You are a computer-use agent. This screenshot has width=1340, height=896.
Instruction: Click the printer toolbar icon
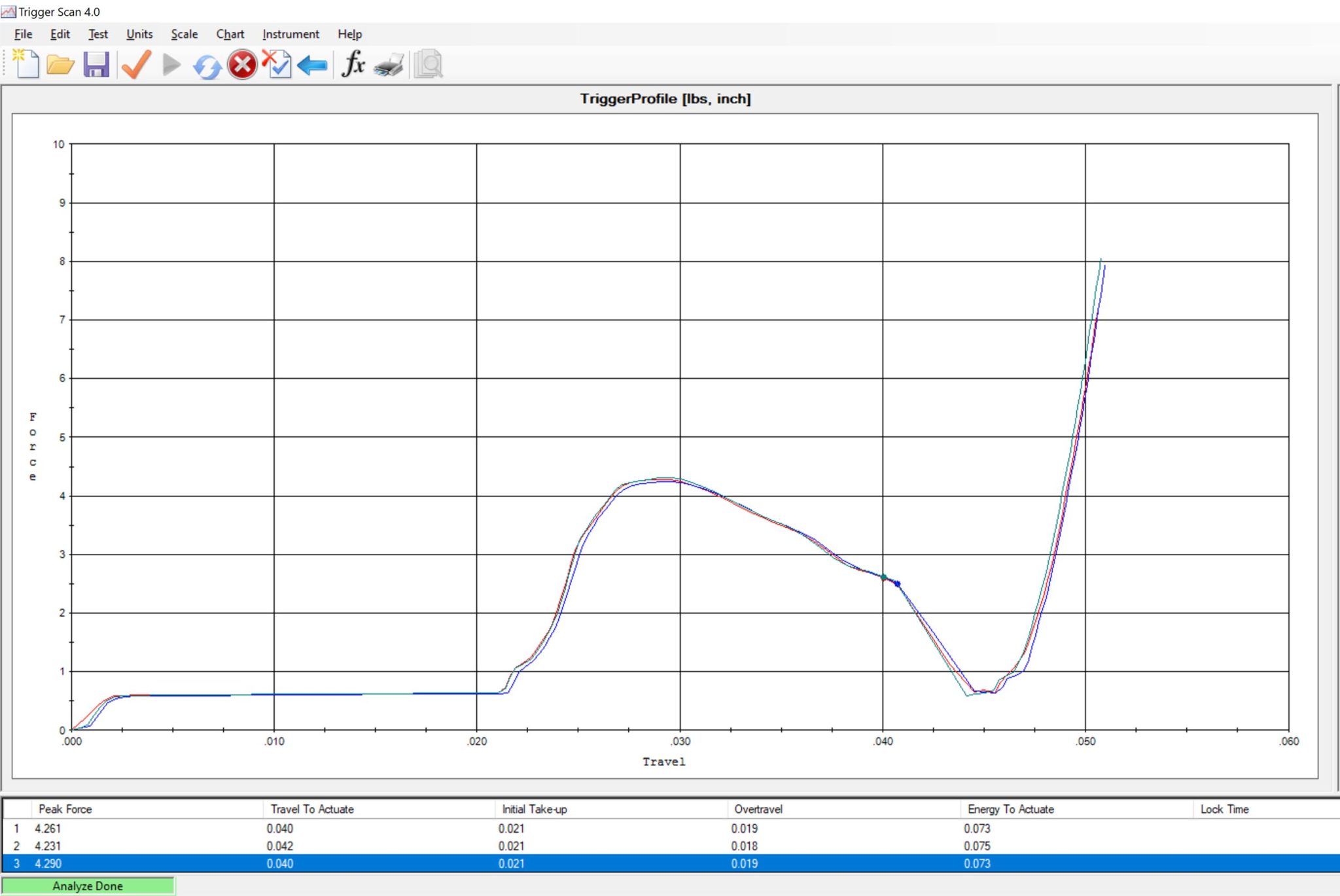[x=389, y=65]
